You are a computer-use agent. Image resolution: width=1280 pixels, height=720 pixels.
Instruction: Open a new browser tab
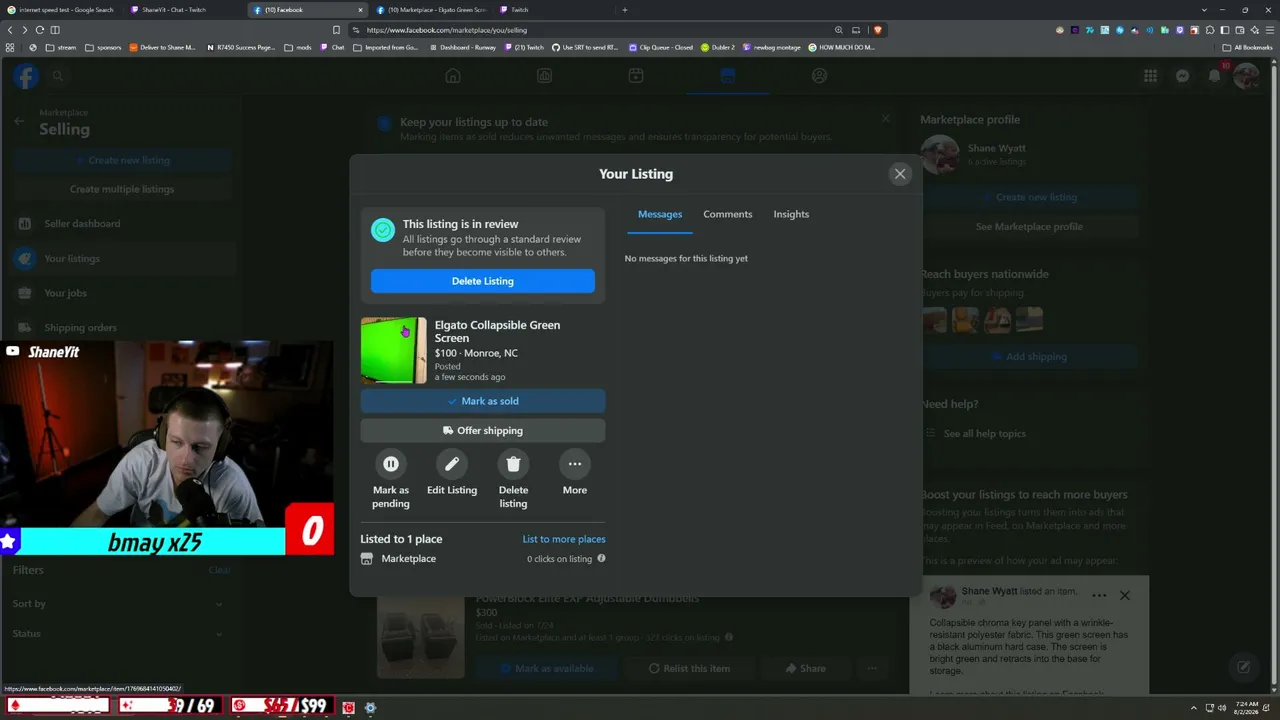(625, 10)
